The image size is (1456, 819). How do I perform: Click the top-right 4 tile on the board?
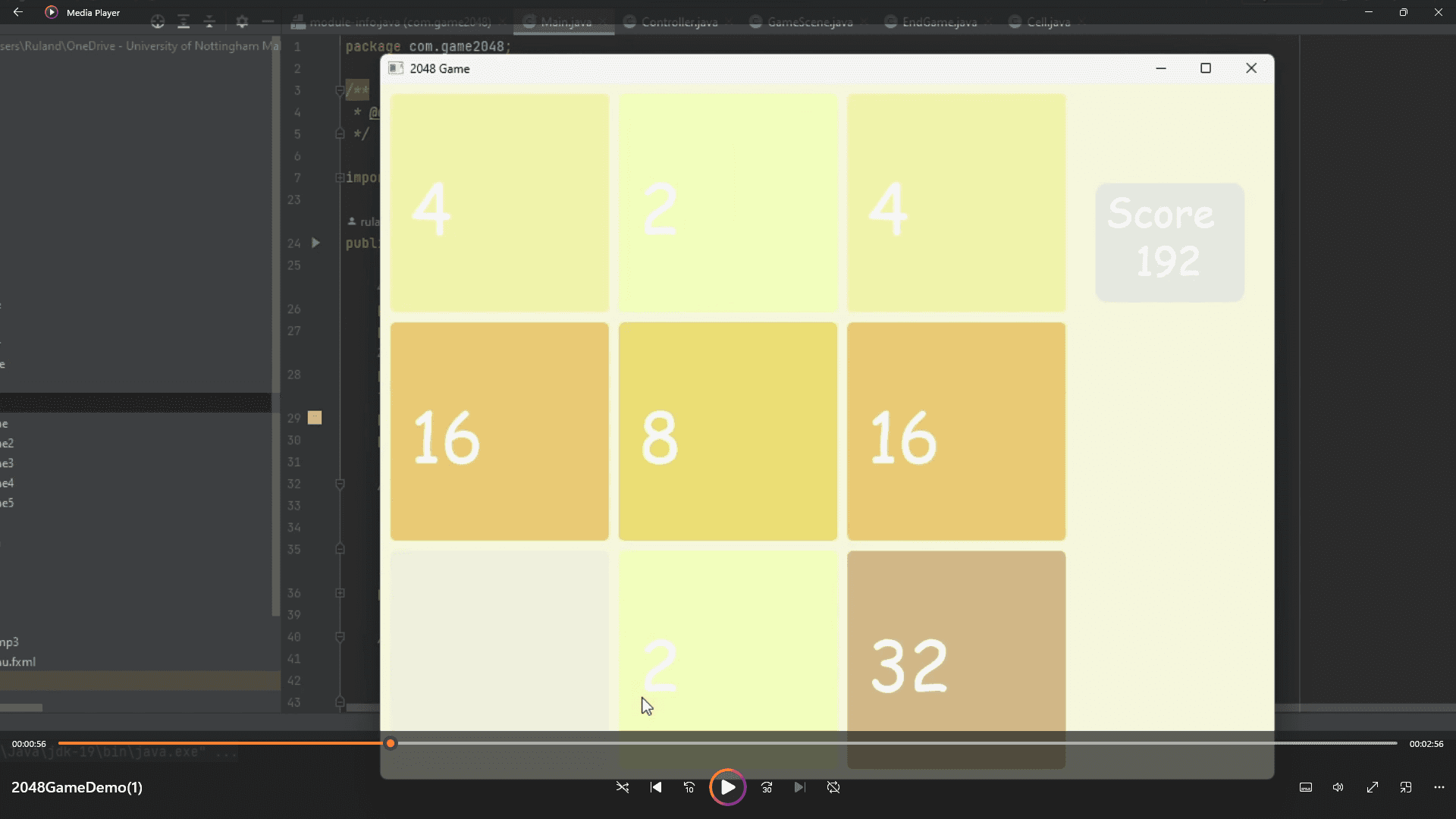955,202
